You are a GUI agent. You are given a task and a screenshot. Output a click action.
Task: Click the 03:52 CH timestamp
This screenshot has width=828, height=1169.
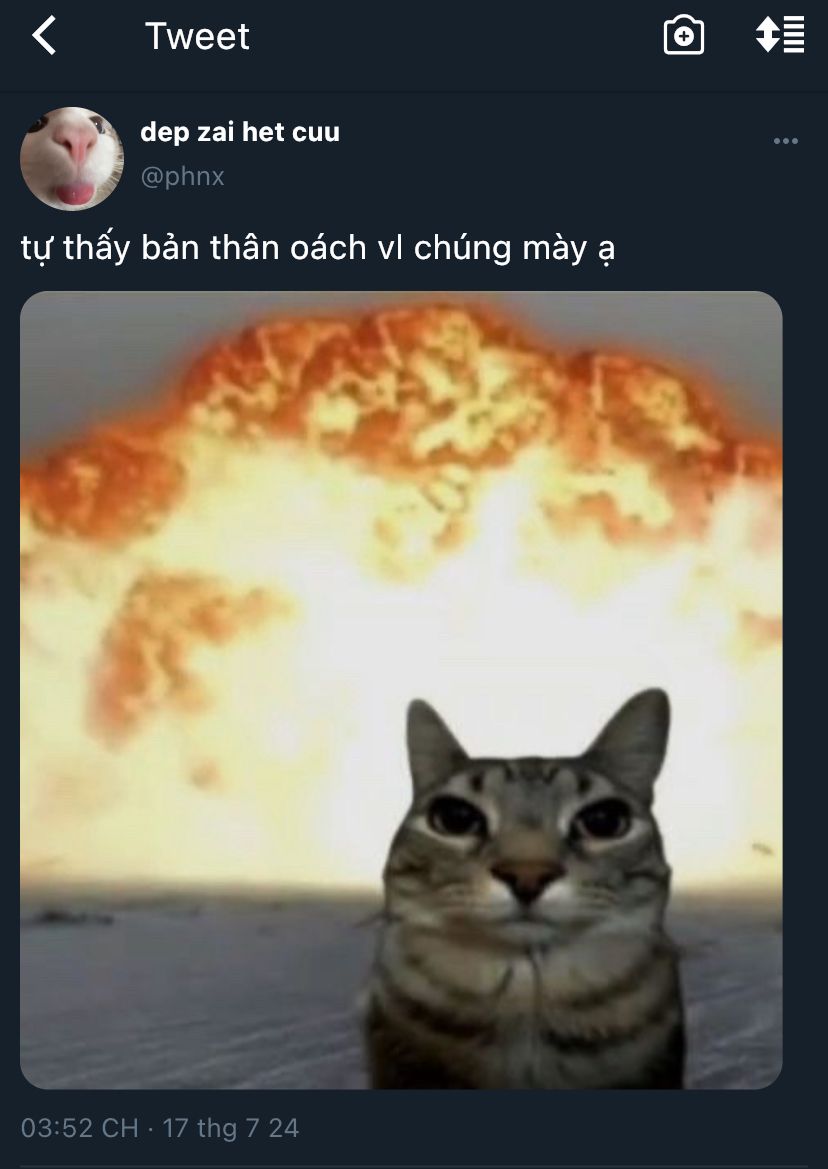click(x=80, y=1128)
